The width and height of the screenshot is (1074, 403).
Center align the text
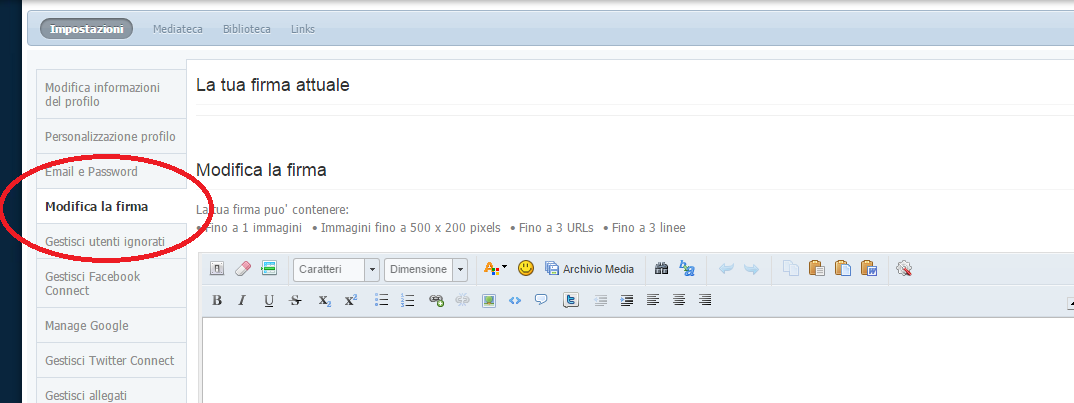[x=679, y=300]
